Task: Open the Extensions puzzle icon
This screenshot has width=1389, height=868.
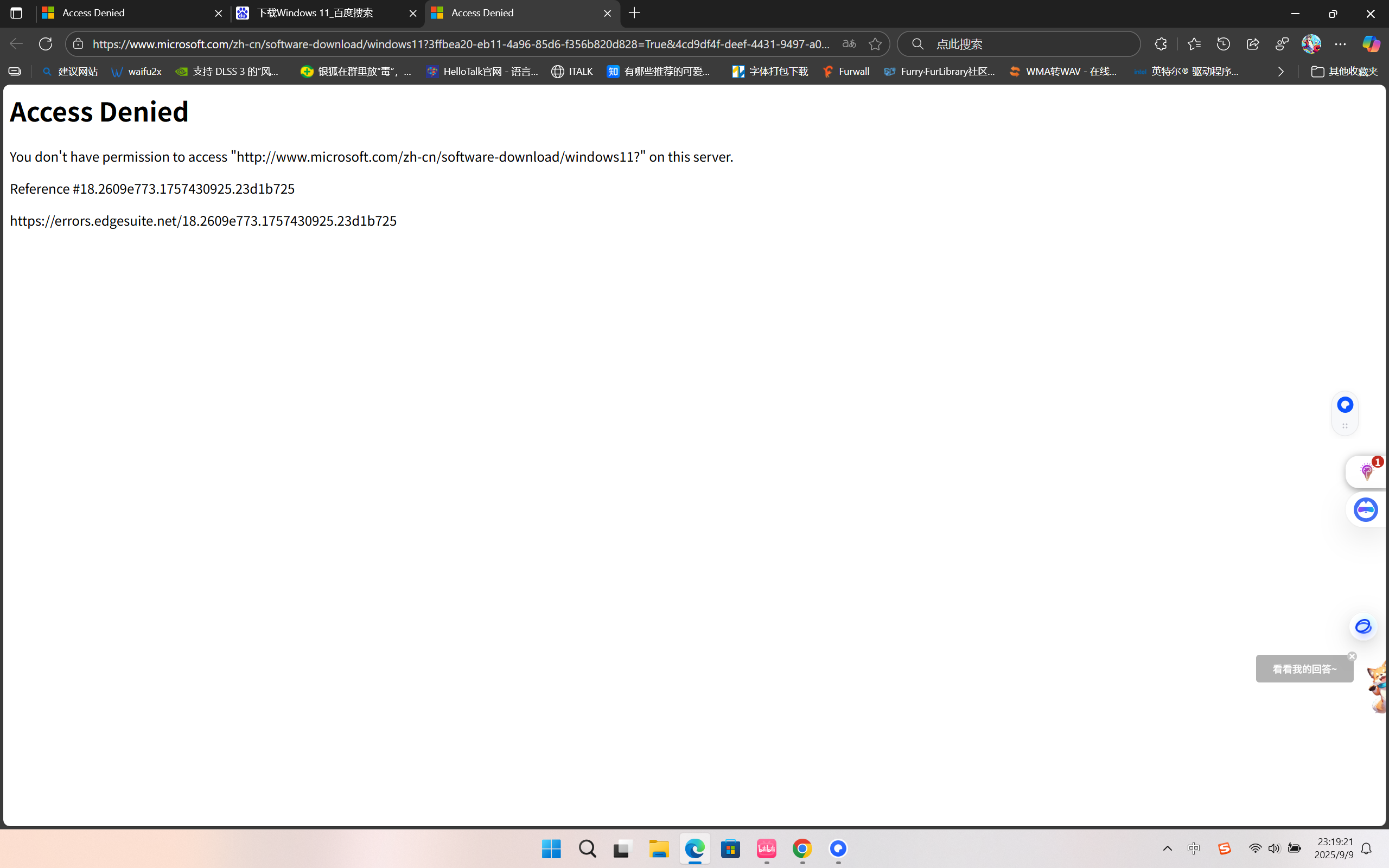Action: pyautogui.click(x=1161, y=43)
